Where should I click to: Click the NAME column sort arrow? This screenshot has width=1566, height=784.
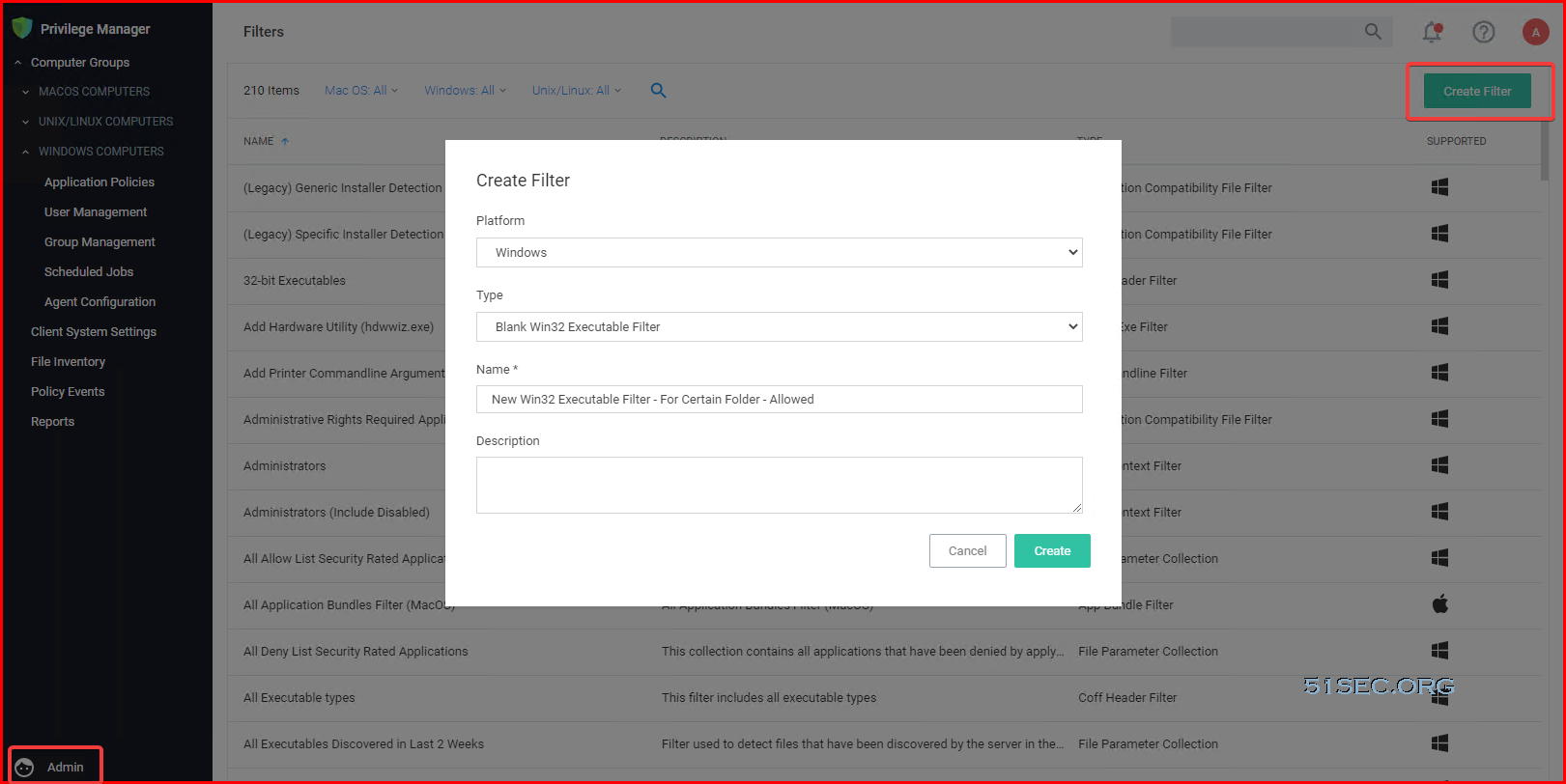tap(285, 141)
